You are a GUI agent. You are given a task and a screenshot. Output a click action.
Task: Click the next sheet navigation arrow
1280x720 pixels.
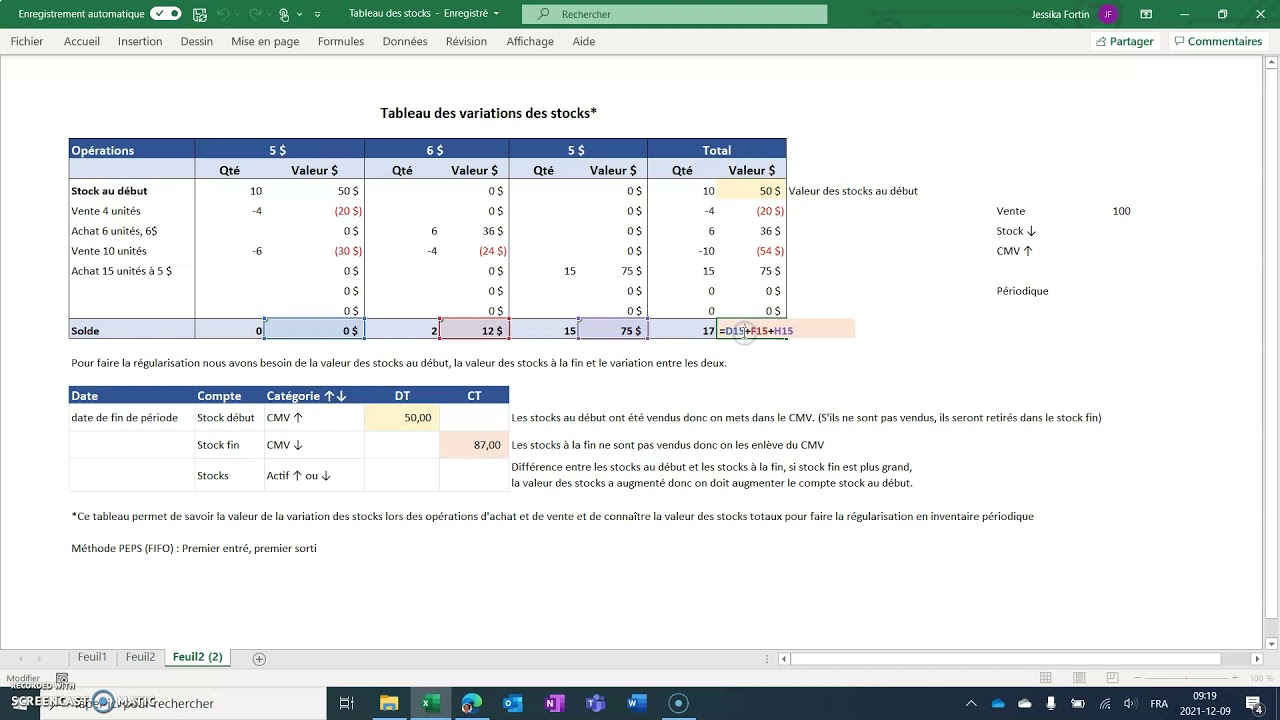pos(40,658)
